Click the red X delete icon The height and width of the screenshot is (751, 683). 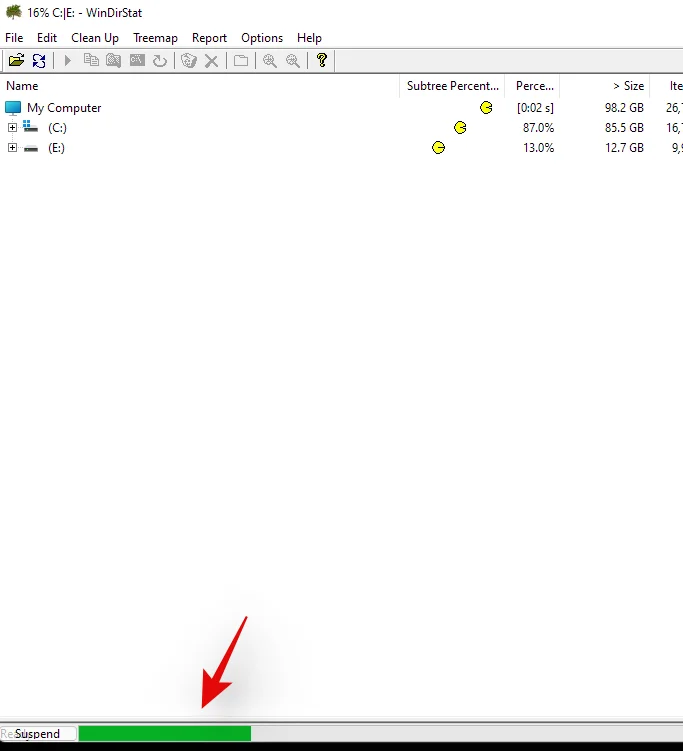[x=211, y=61]
